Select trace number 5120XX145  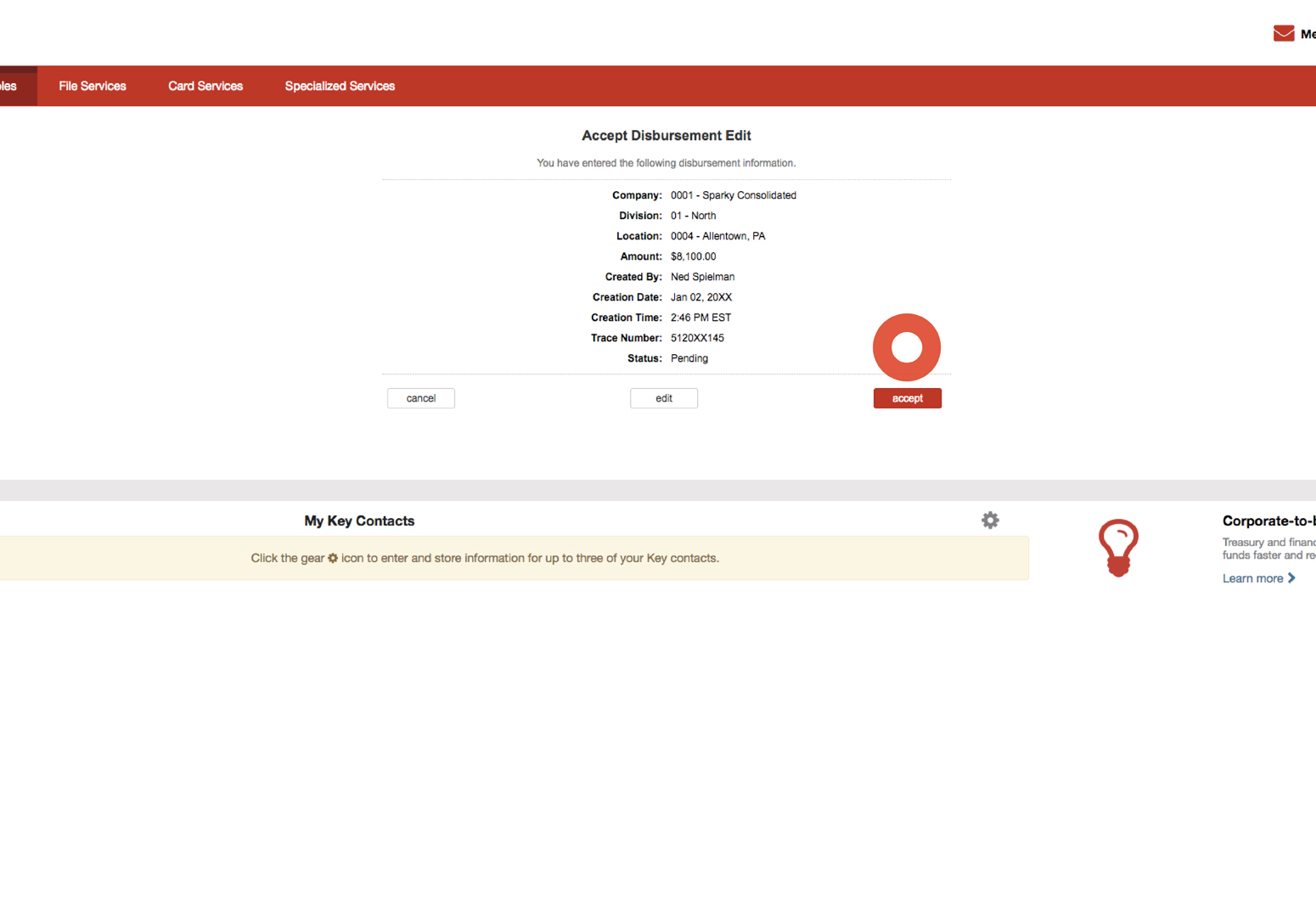tap(698, 338)
